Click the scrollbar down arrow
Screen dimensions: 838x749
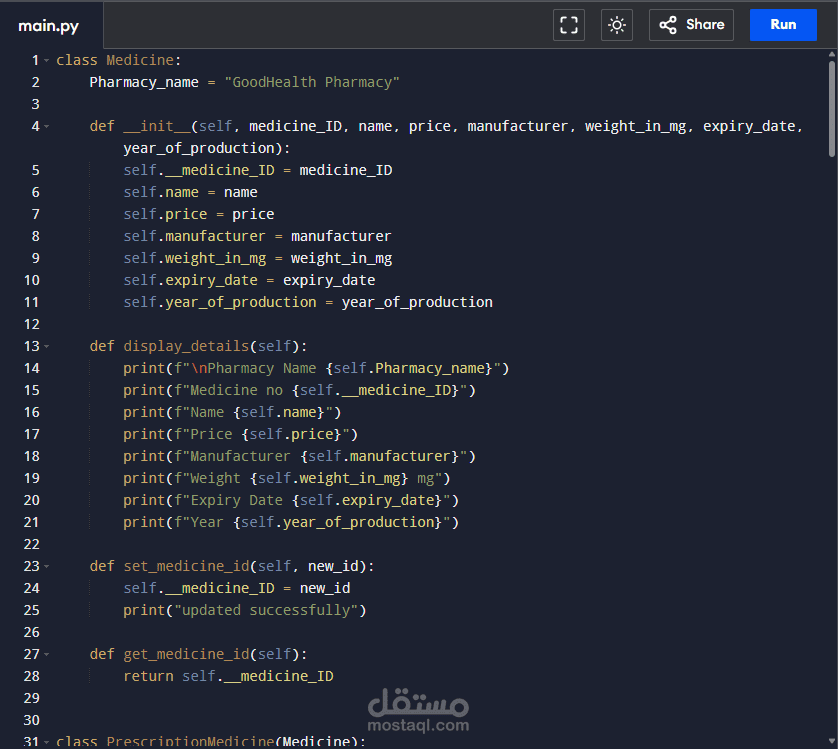[x=832, y=742]
